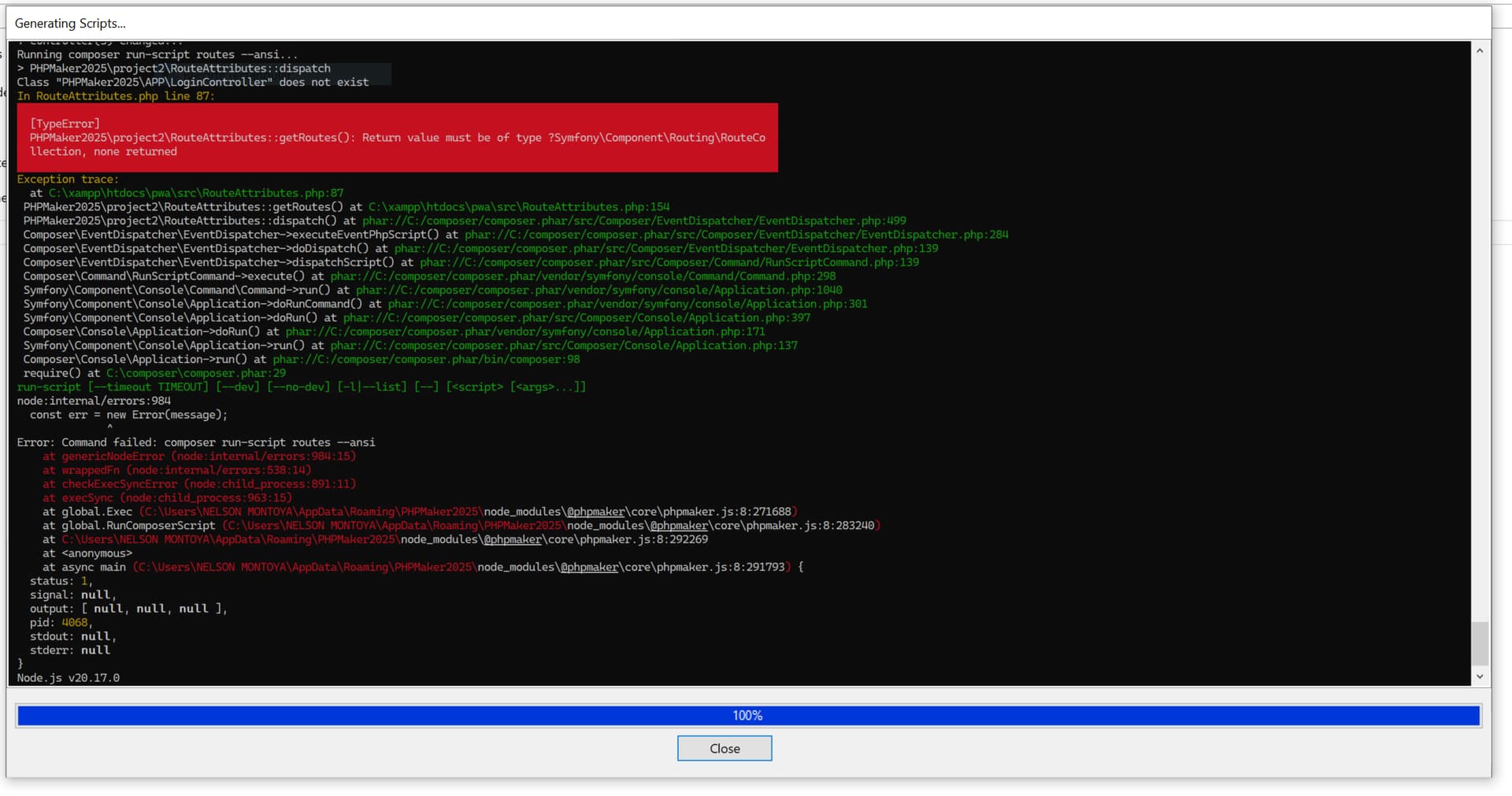Click the 'Exception trace:' heading
This screenshot has width=1512, height=796.
click(68, 180)
